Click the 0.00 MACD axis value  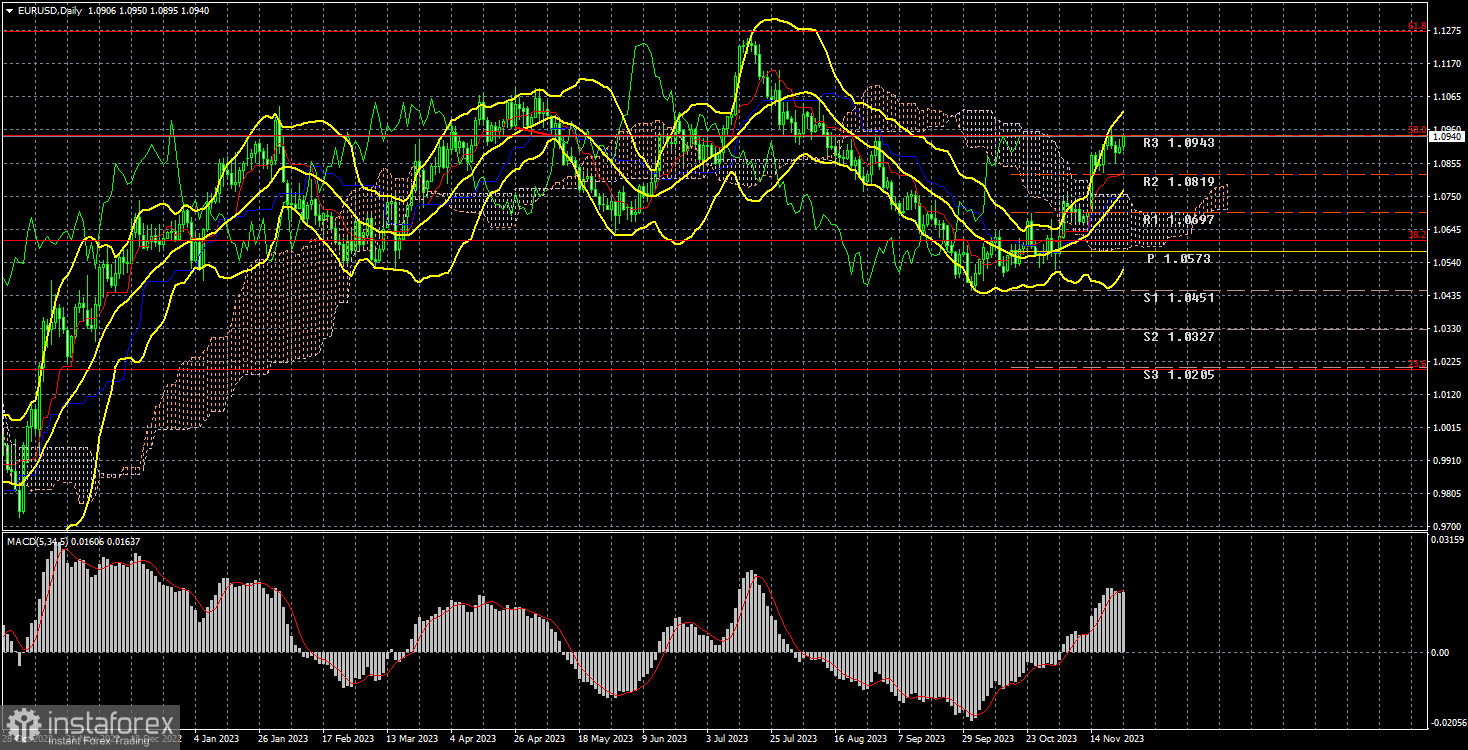coord(1440,652)
